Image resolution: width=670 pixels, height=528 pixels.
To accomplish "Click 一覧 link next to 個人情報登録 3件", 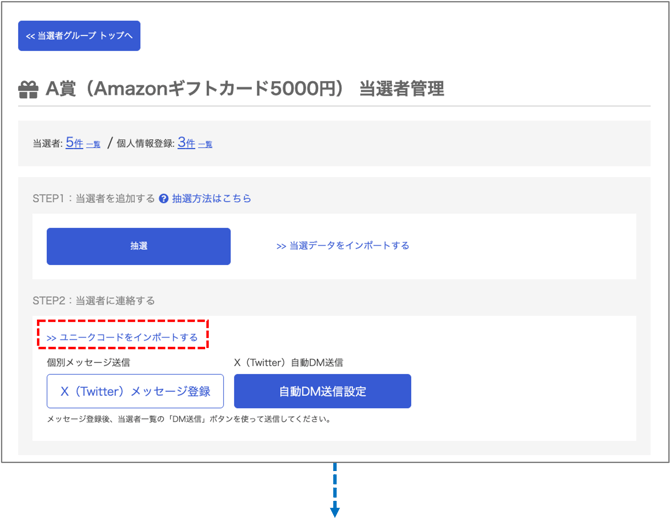I will pyautogui.click(x=205, y=145).
